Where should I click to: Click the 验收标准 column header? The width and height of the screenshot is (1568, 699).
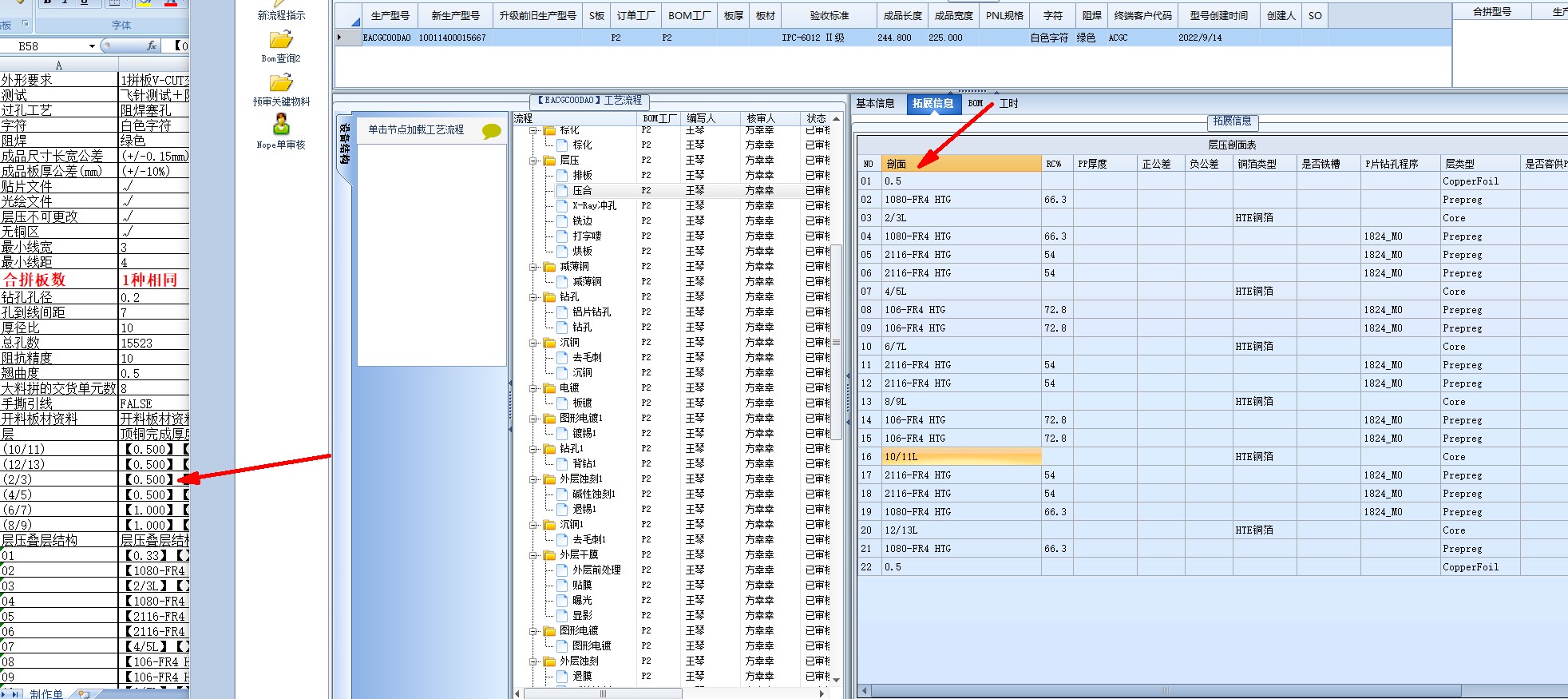[x=829, y=15]
